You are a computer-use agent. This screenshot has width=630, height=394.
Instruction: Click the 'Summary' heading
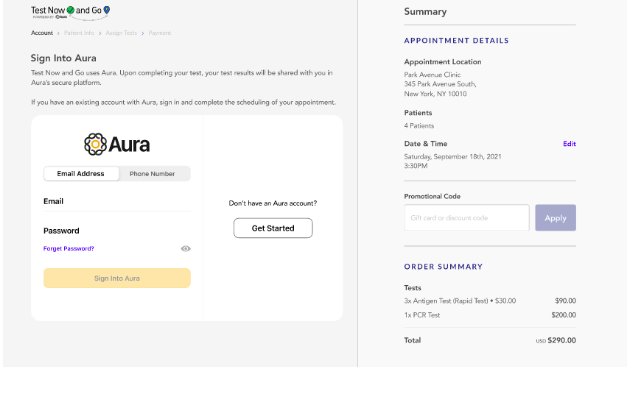(425, 12)
